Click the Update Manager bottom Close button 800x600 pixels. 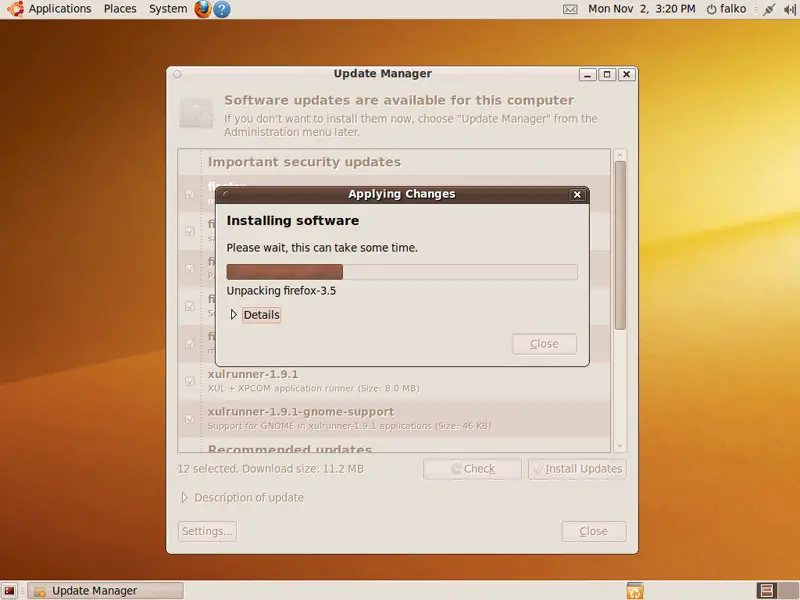click(x=594, y=531)
